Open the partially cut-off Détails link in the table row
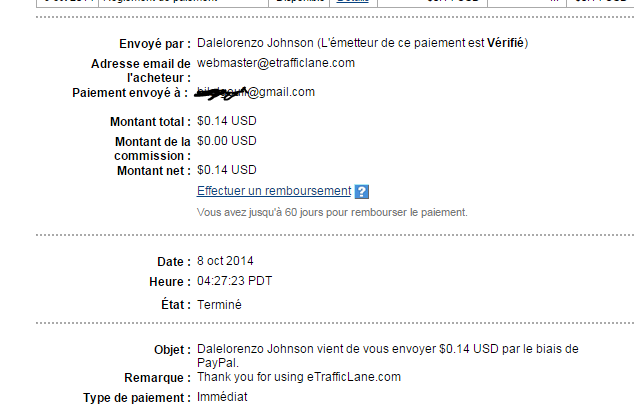The height and width of the screenshot is (415, 634). point(353,1)
